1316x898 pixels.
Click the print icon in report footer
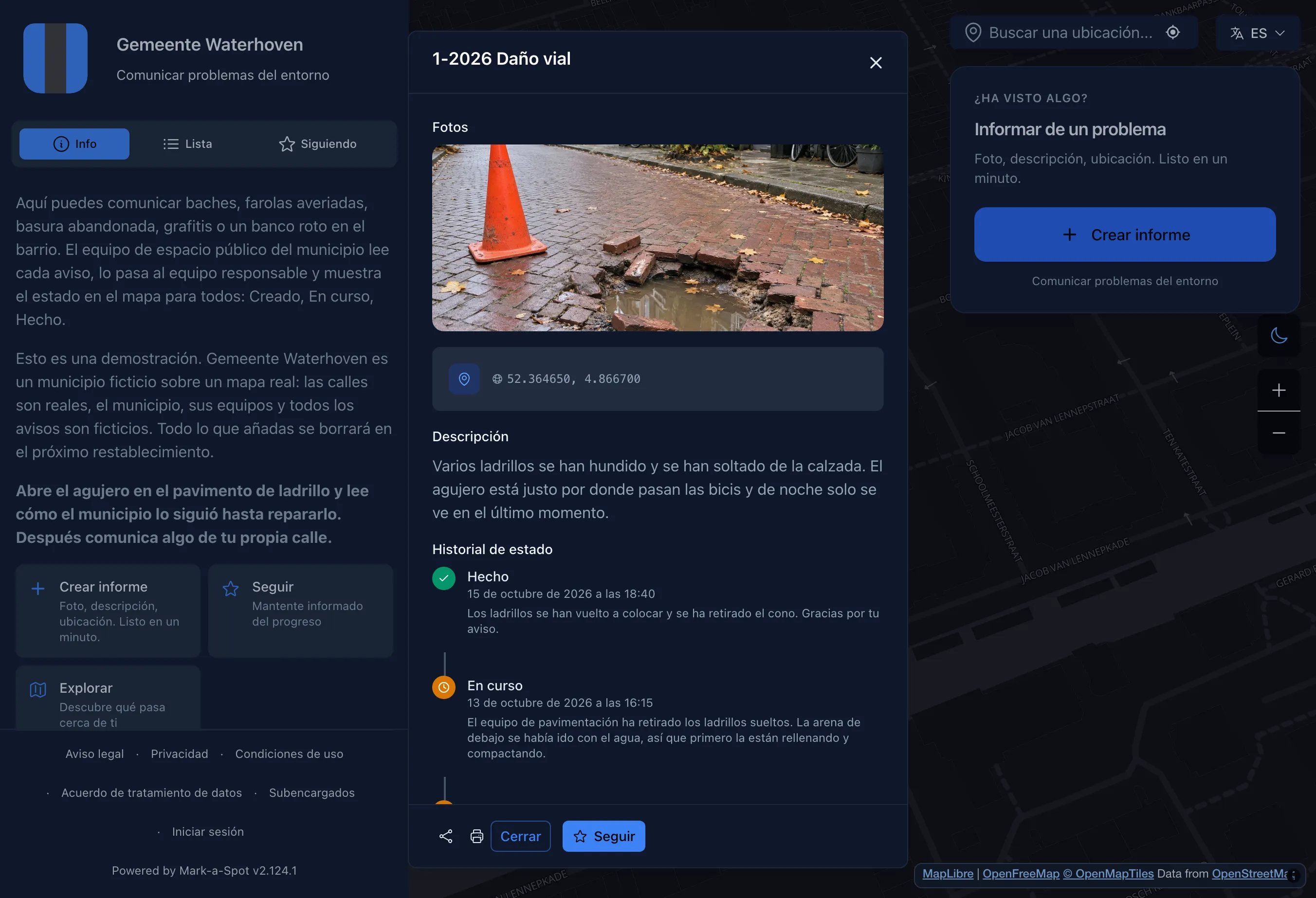coord(477,836)
